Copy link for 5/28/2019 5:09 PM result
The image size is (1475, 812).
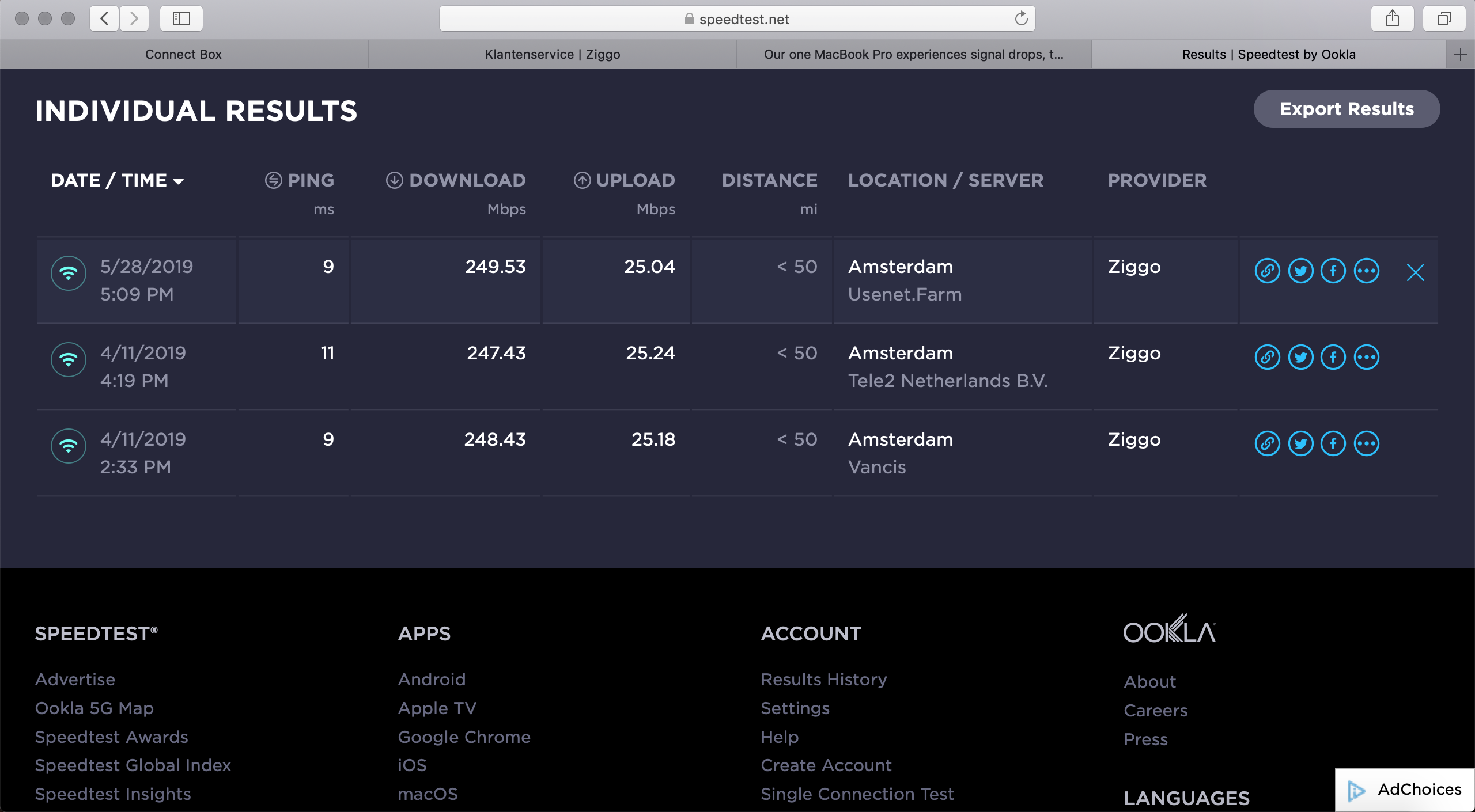tap(1267, 271)
